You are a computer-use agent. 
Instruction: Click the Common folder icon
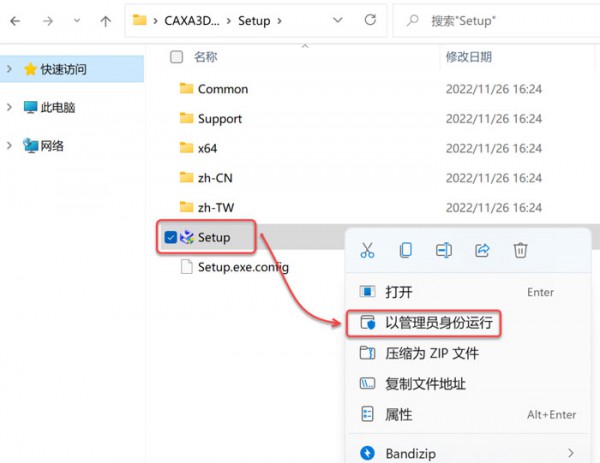(186, 88)
